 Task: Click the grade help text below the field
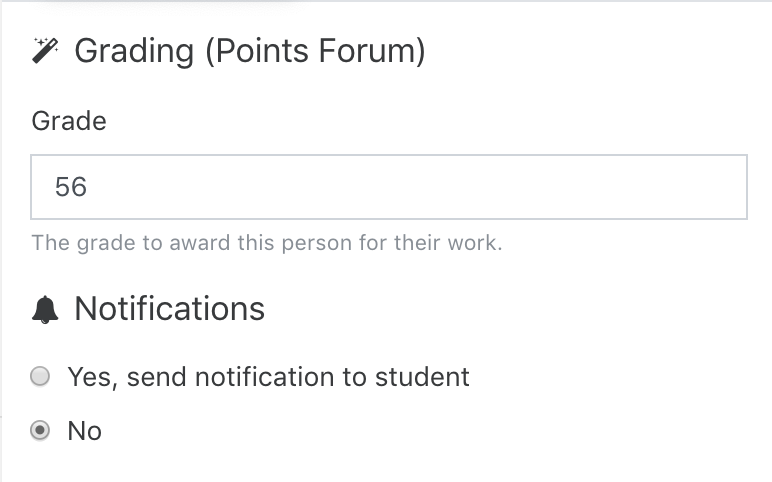click(267, 243)
